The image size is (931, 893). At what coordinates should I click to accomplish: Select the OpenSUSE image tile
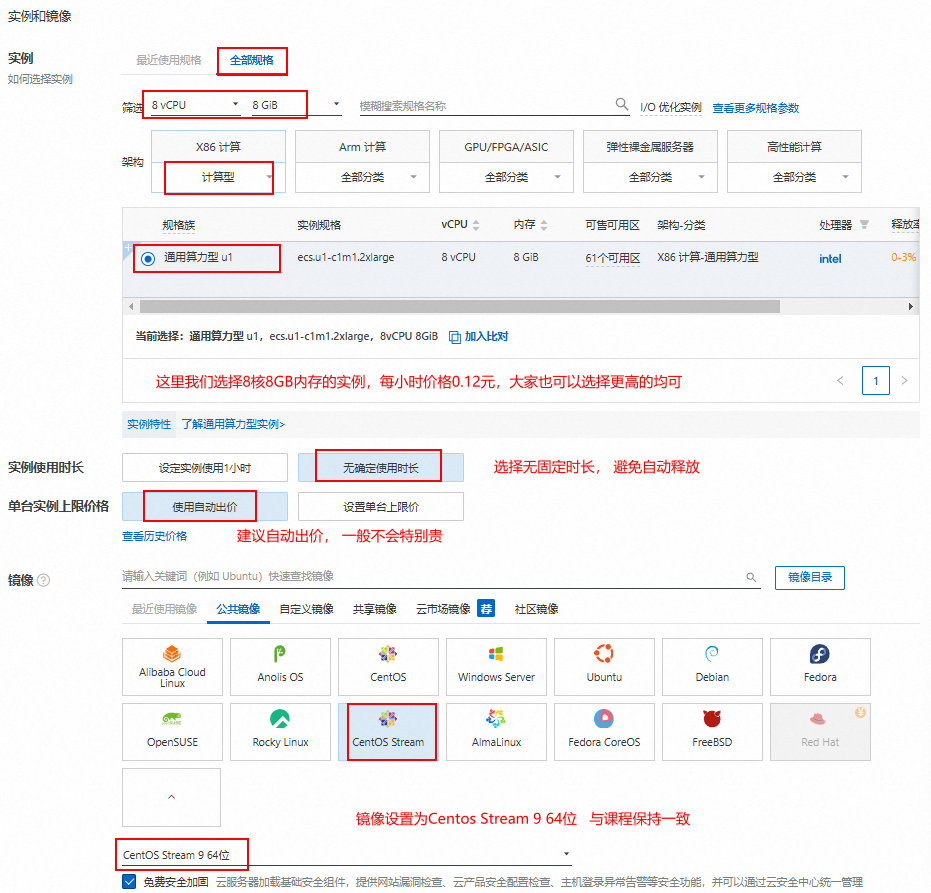click(x=172, y=732)
